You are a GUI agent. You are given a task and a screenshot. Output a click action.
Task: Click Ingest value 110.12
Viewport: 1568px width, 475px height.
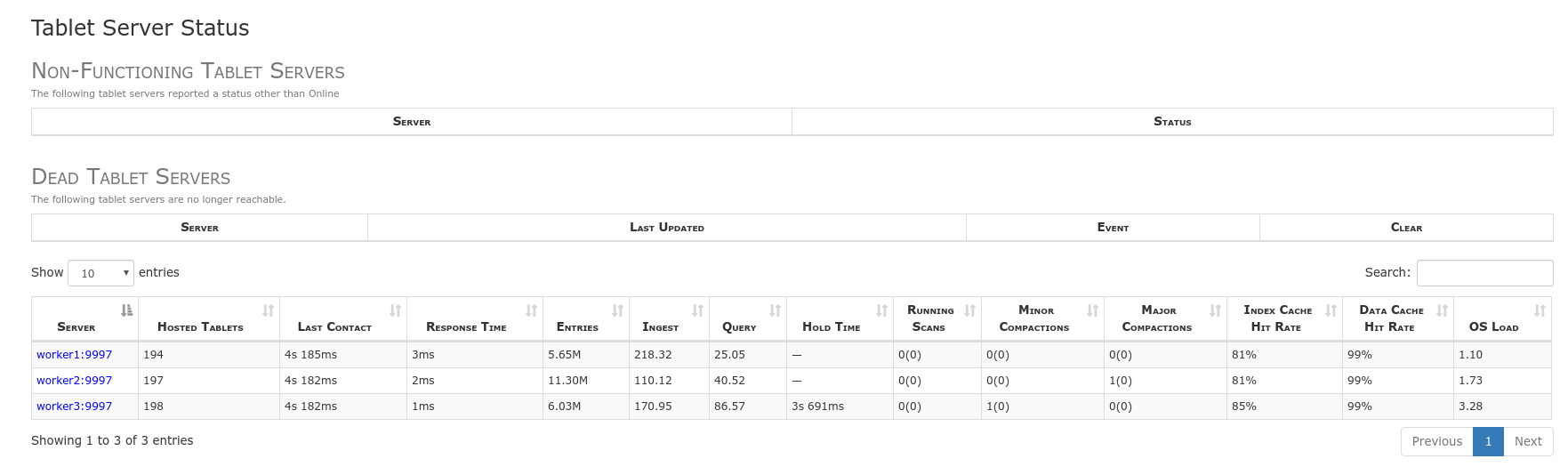653,381
